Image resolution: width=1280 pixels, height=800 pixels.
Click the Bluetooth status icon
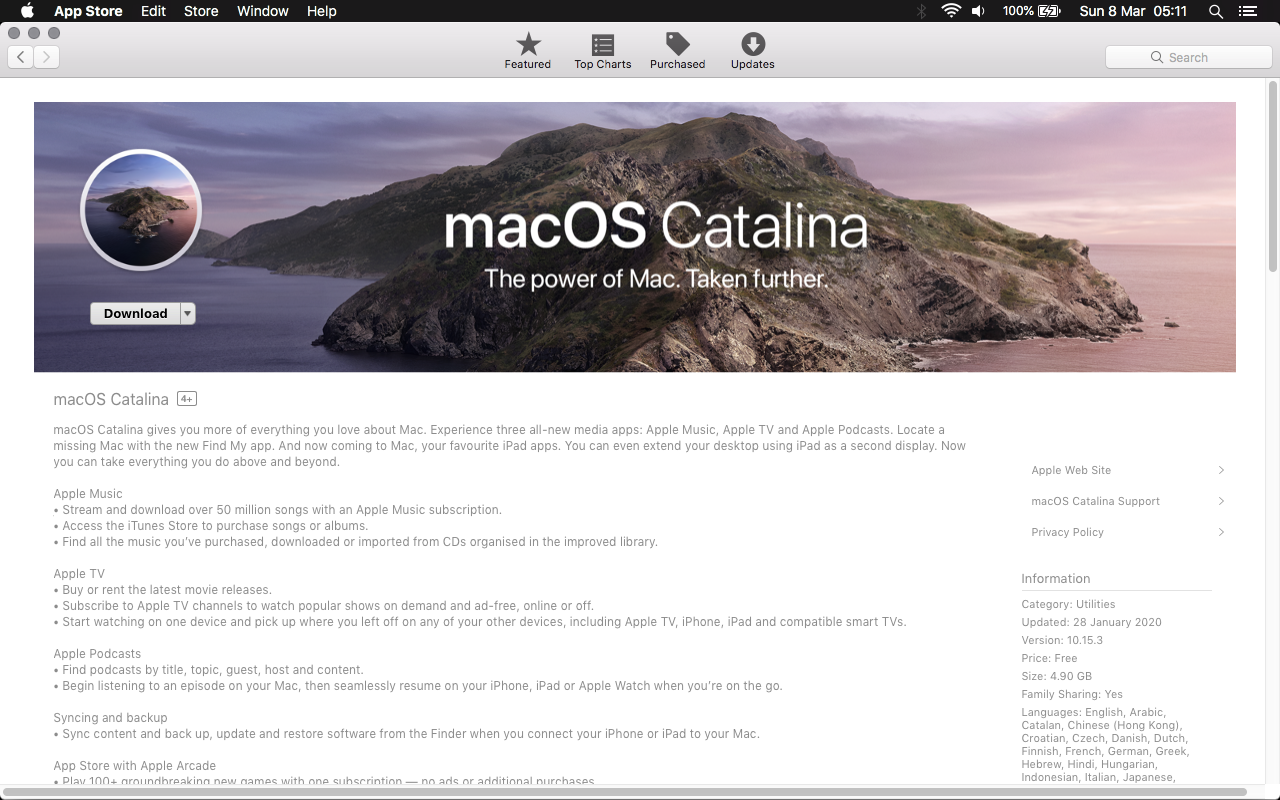click(x=922, y=11)
